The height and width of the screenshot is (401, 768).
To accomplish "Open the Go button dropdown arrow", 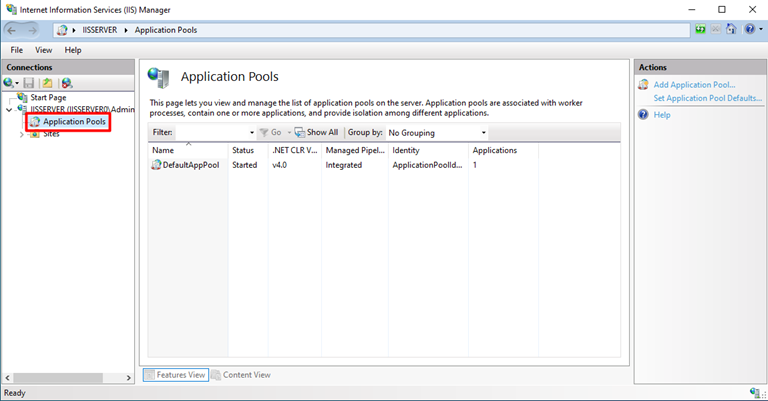I will (289, 133).
